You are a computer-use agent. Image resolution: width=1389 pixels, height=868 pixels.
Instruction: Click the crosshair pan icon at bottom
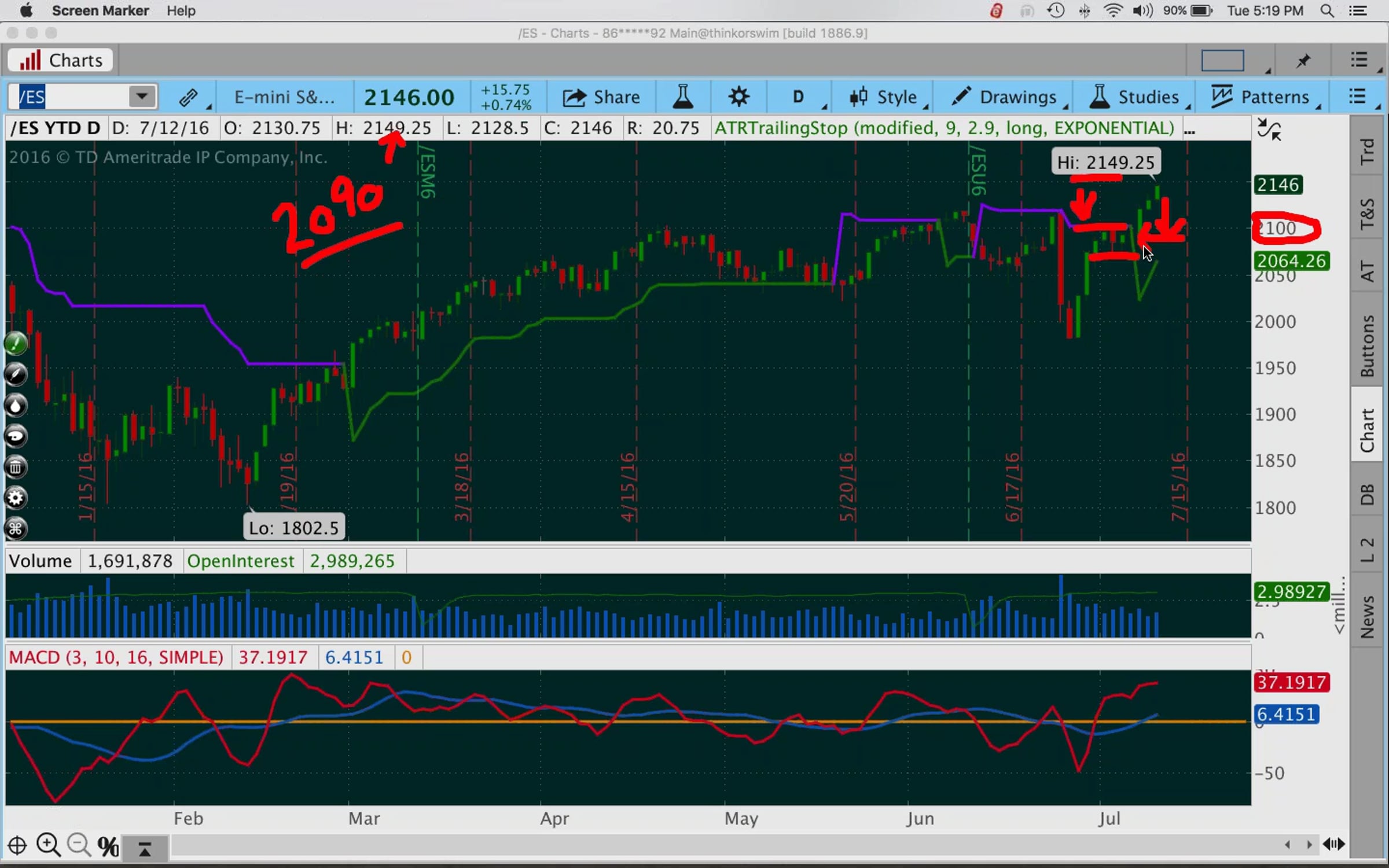pyautogui.click(x=17, y=845)
